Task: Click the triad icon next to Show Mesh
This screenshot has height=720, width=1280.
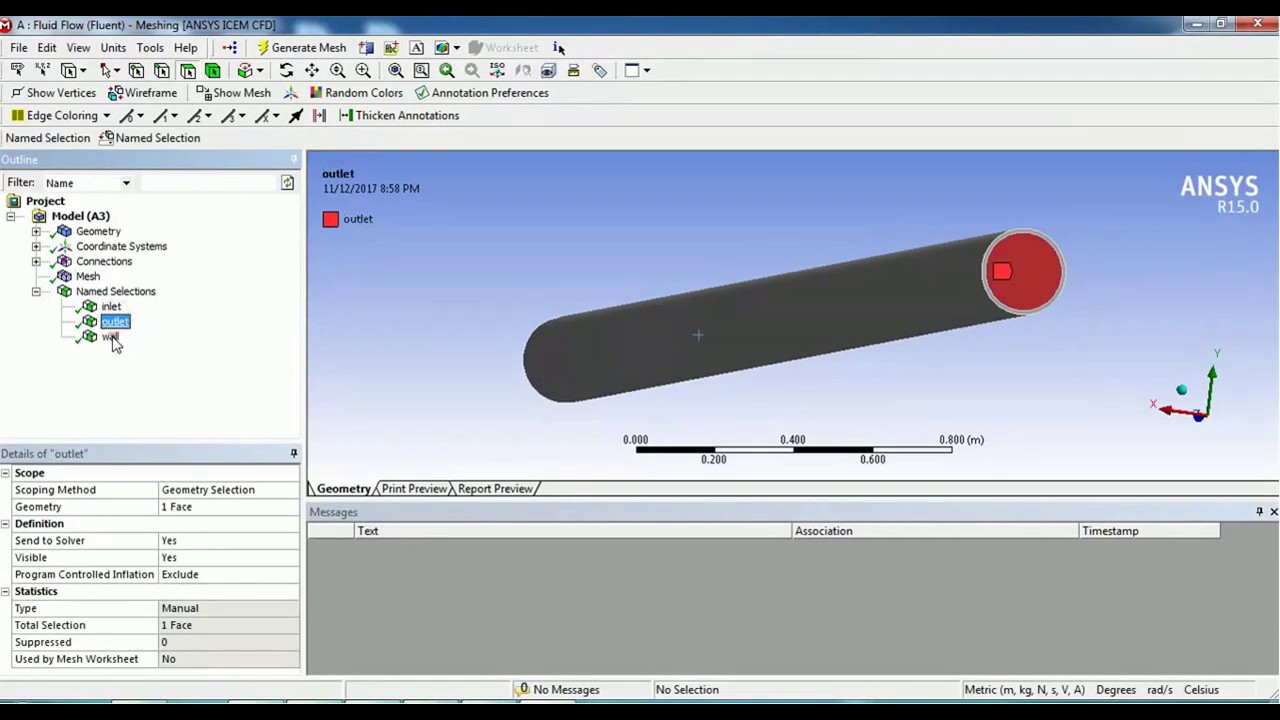Action: (x=291, y=92)
